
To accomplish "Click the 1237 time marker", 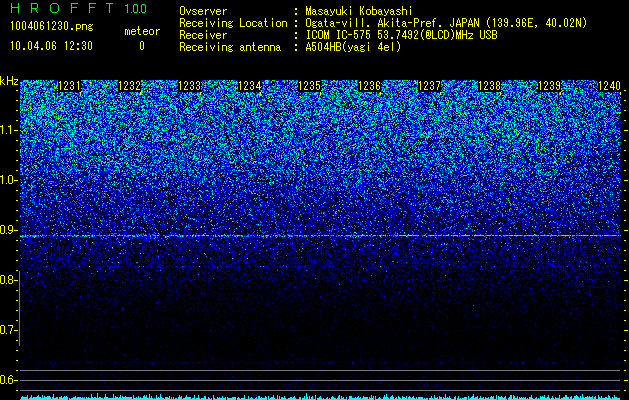I will pyautogui.click(x=429, y=86).
